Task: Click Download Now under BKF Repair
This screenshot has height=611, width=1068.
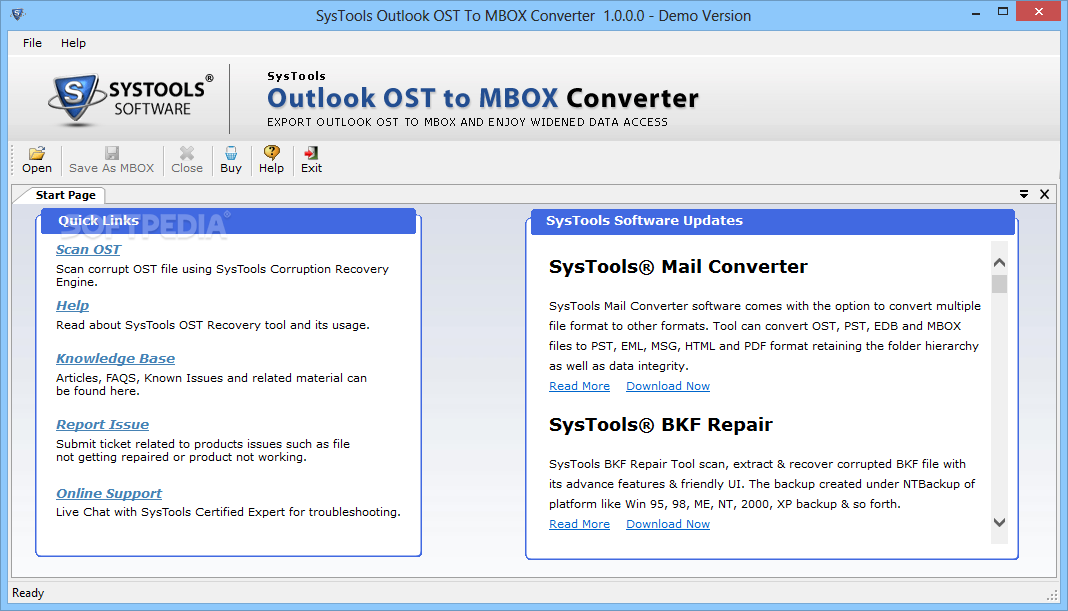Action: (668, 524)
